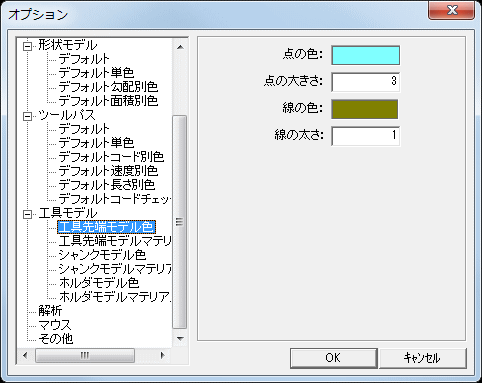Click tree horizontal scrollbar right arrow

162,355
